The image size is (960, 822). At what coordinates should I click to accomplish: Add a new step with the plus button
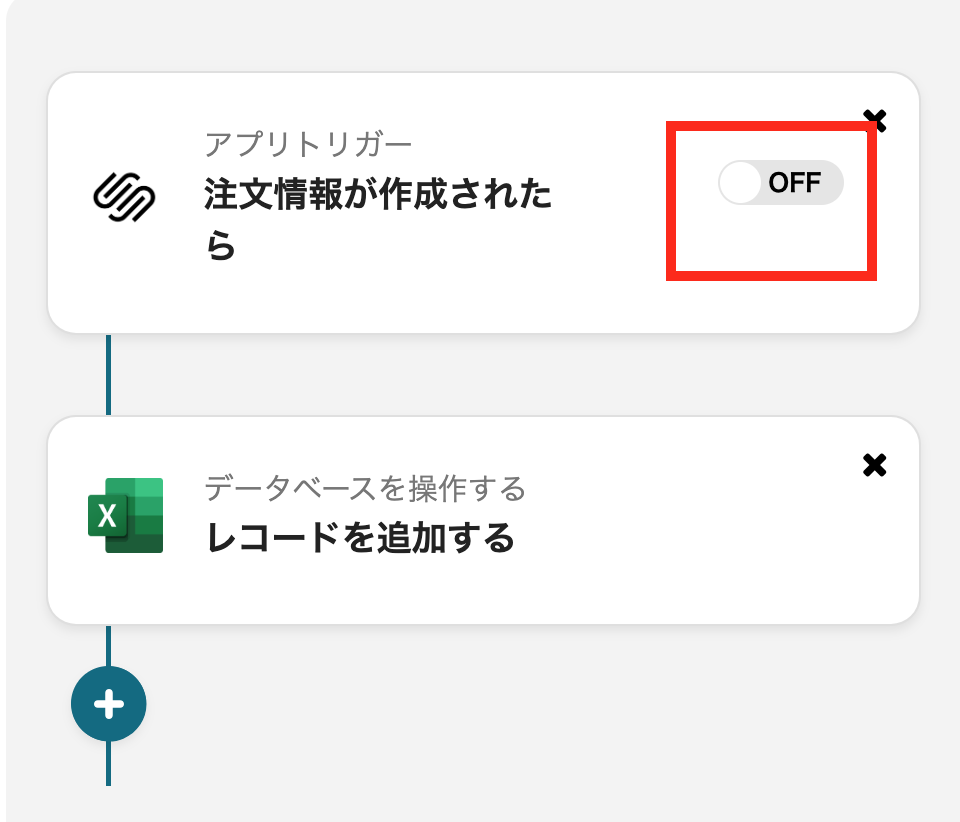(108, 704)
